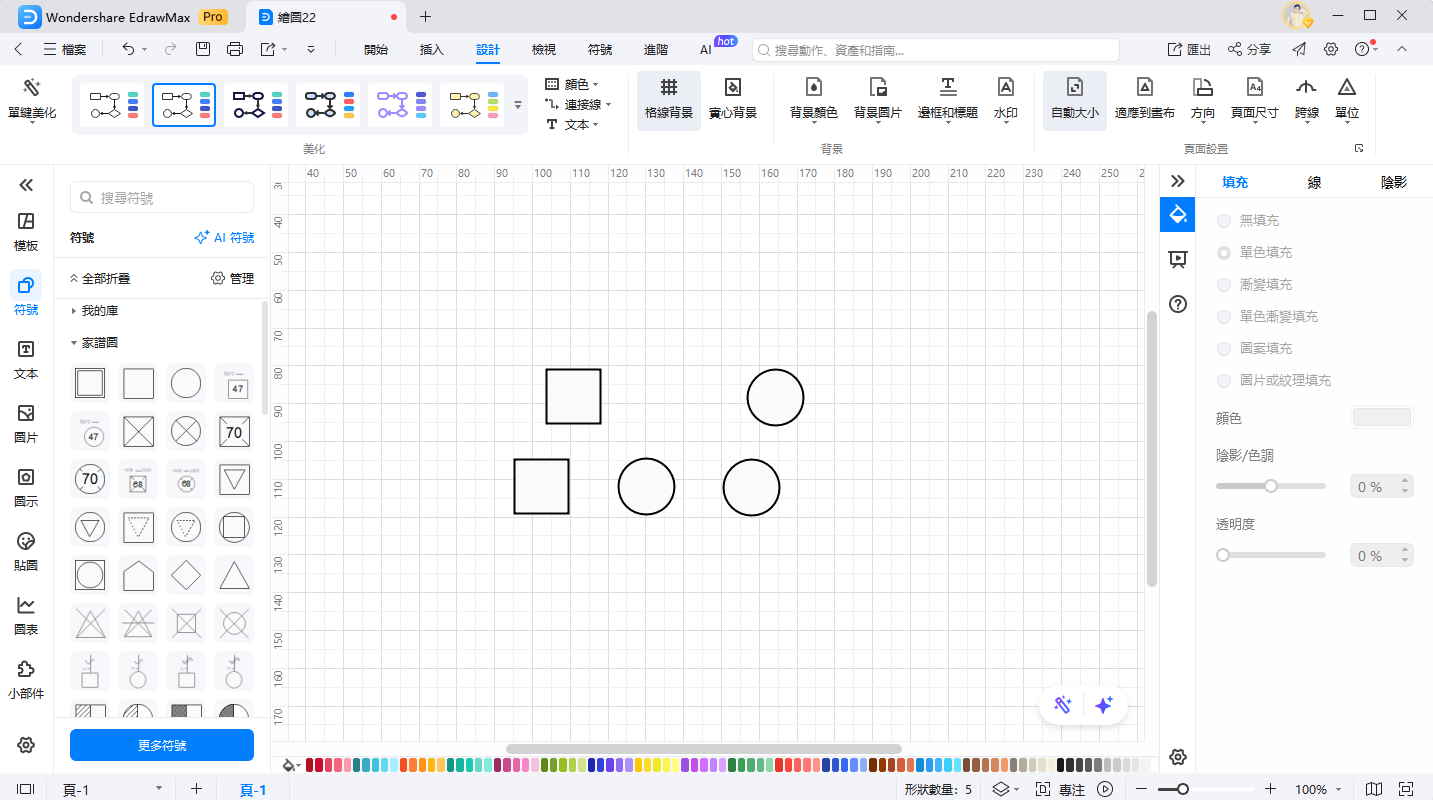Click the AI 符號 link
Viewport: 1433px width, 800px height.
click(x=224, y=238)
